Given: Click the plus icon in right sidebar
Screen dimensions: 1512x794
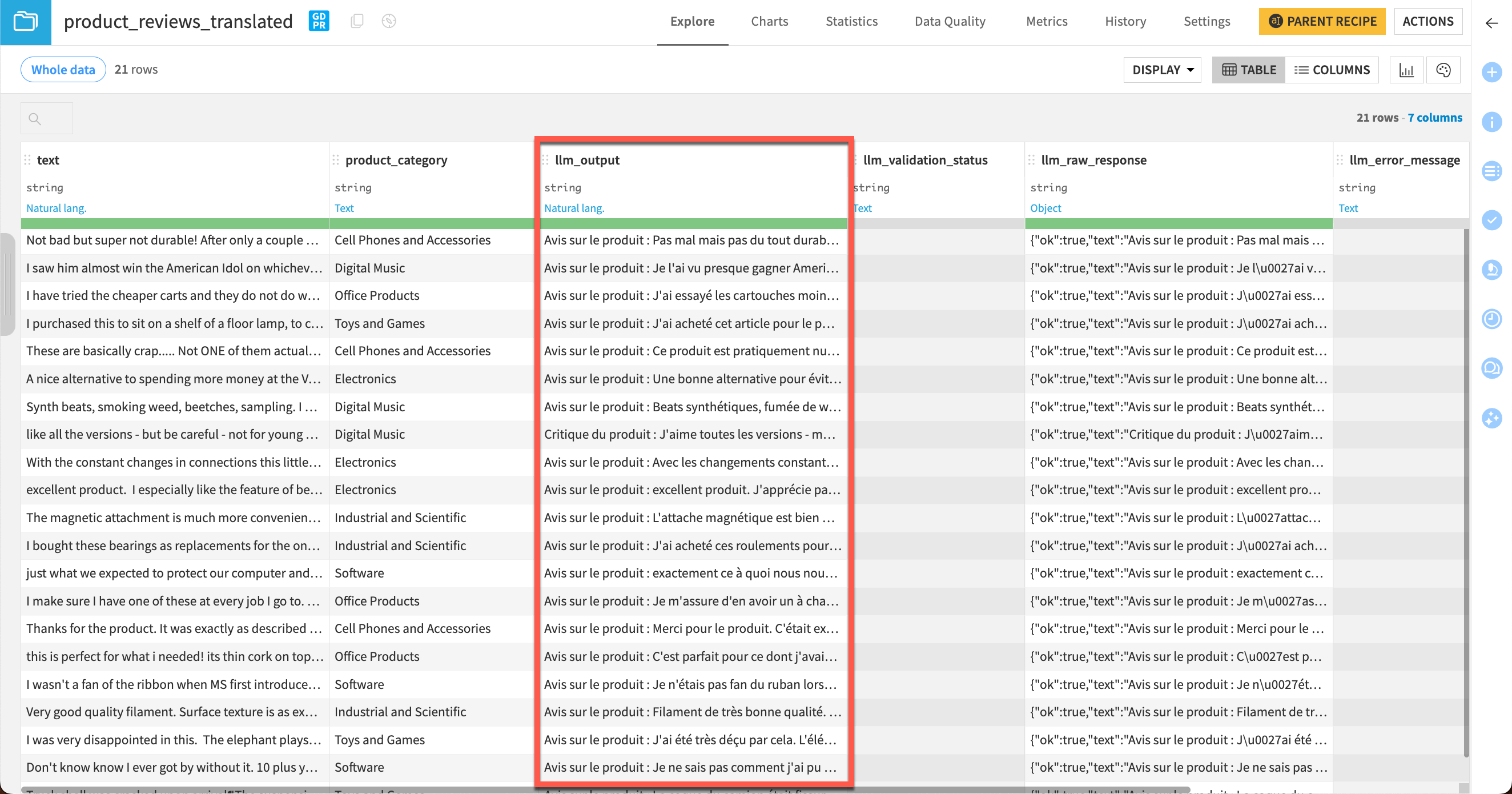Looking at the screenshot, I should click(x=1491, y=72).
